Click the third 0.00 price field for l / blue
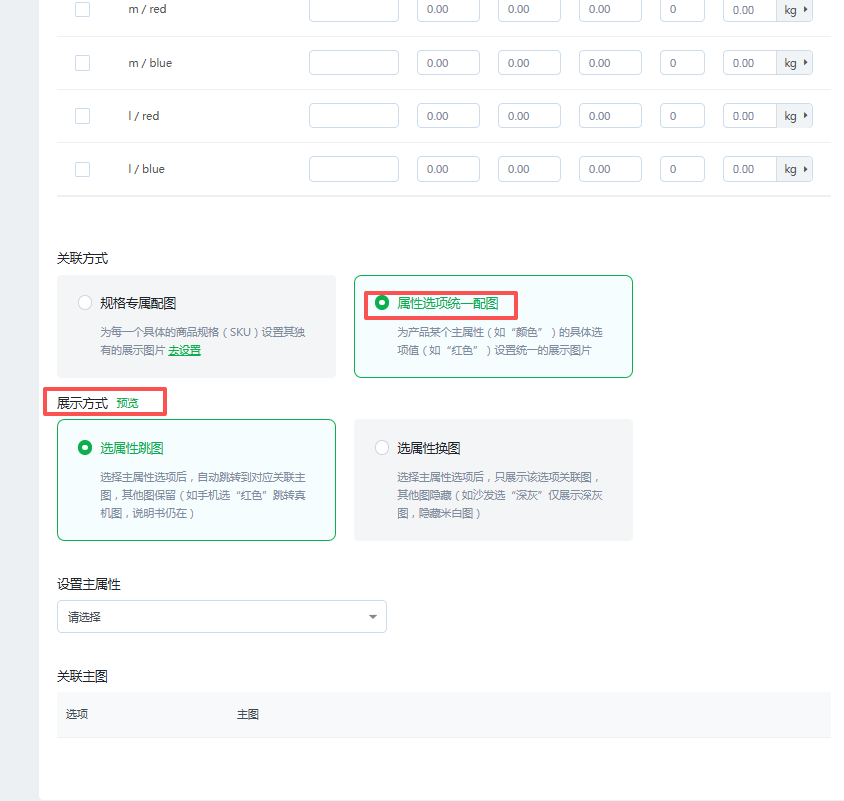 point(609,169)
